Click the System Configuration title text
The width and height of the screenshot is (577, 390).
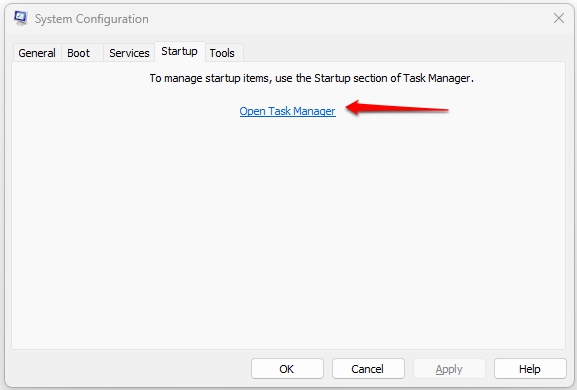pyautogui.click(x=92, y=19)
